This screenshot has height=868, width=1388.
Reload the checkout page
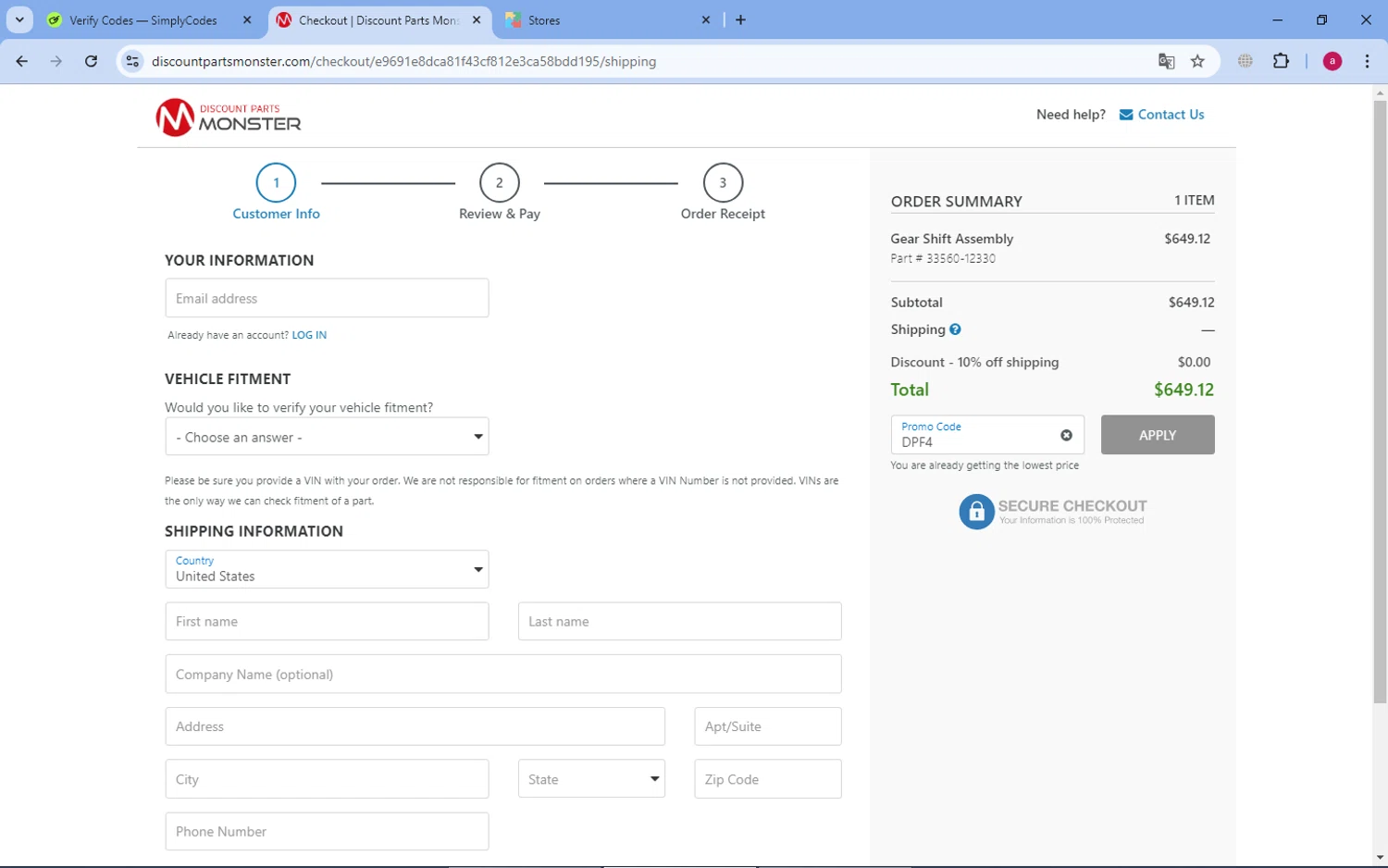coord(91,61)
